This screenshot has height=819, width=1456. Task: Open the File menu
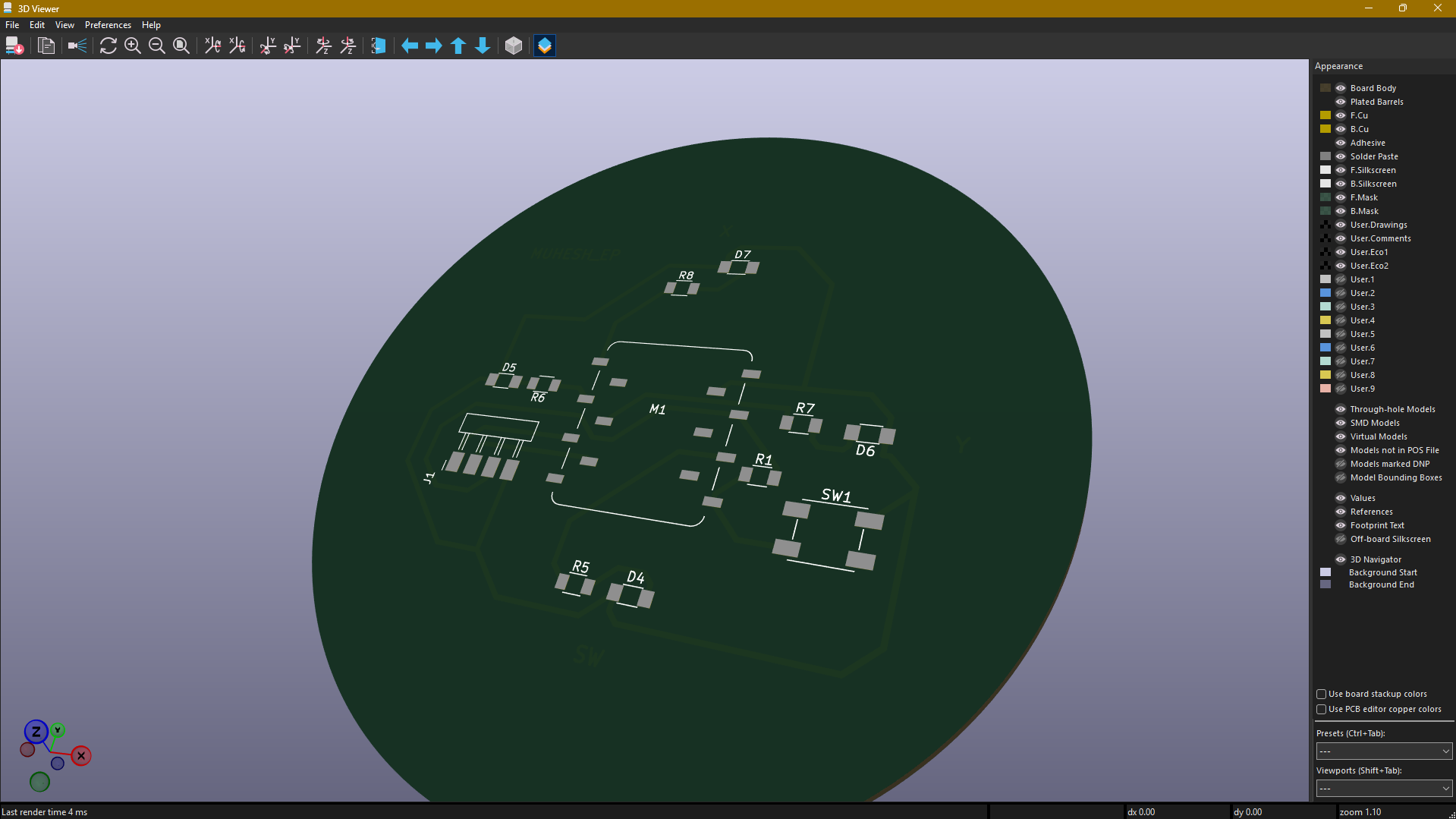click(x=12, y=25)
